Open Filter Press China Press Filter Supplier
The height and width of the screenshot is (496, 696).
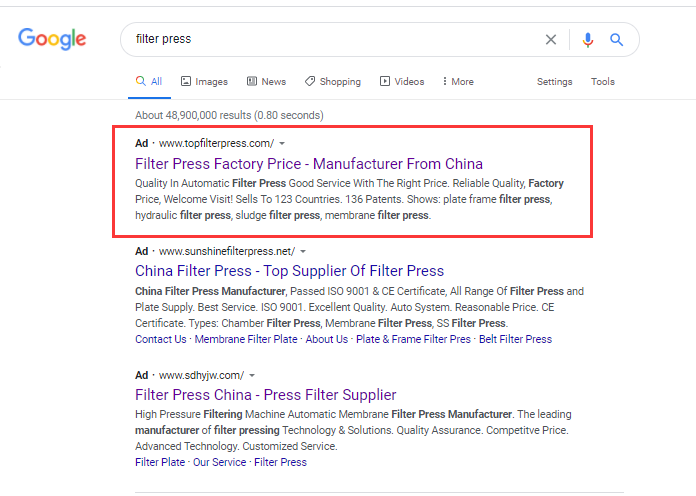[265, 395]
